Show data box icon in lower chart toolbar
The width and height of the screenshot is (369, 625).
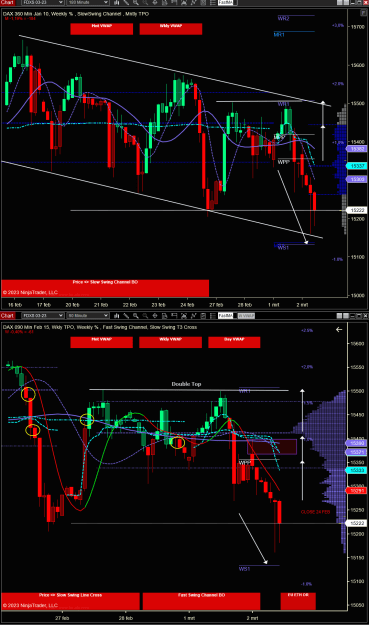[x=164, y=316]
